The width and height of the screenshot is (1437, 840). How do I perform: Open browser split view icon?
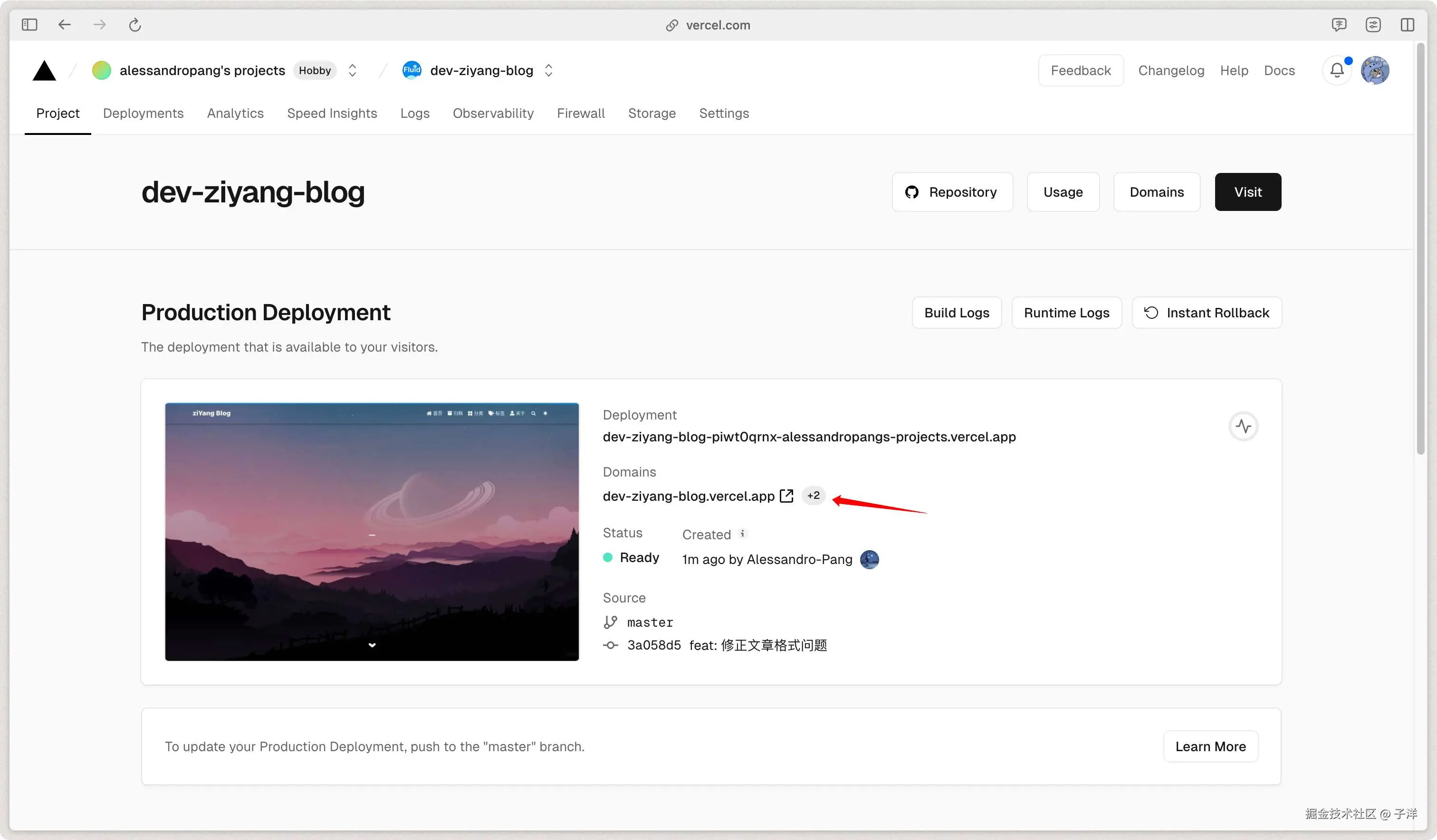click(1407, 25)
